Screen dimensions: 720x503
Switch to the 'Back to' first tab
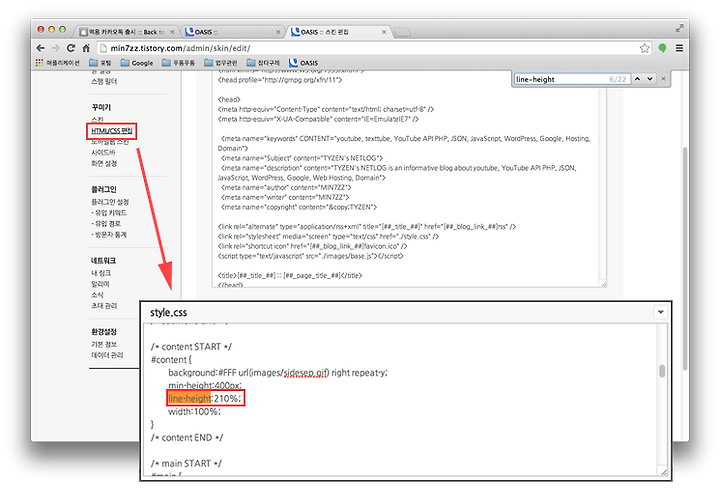click(126, 32)
